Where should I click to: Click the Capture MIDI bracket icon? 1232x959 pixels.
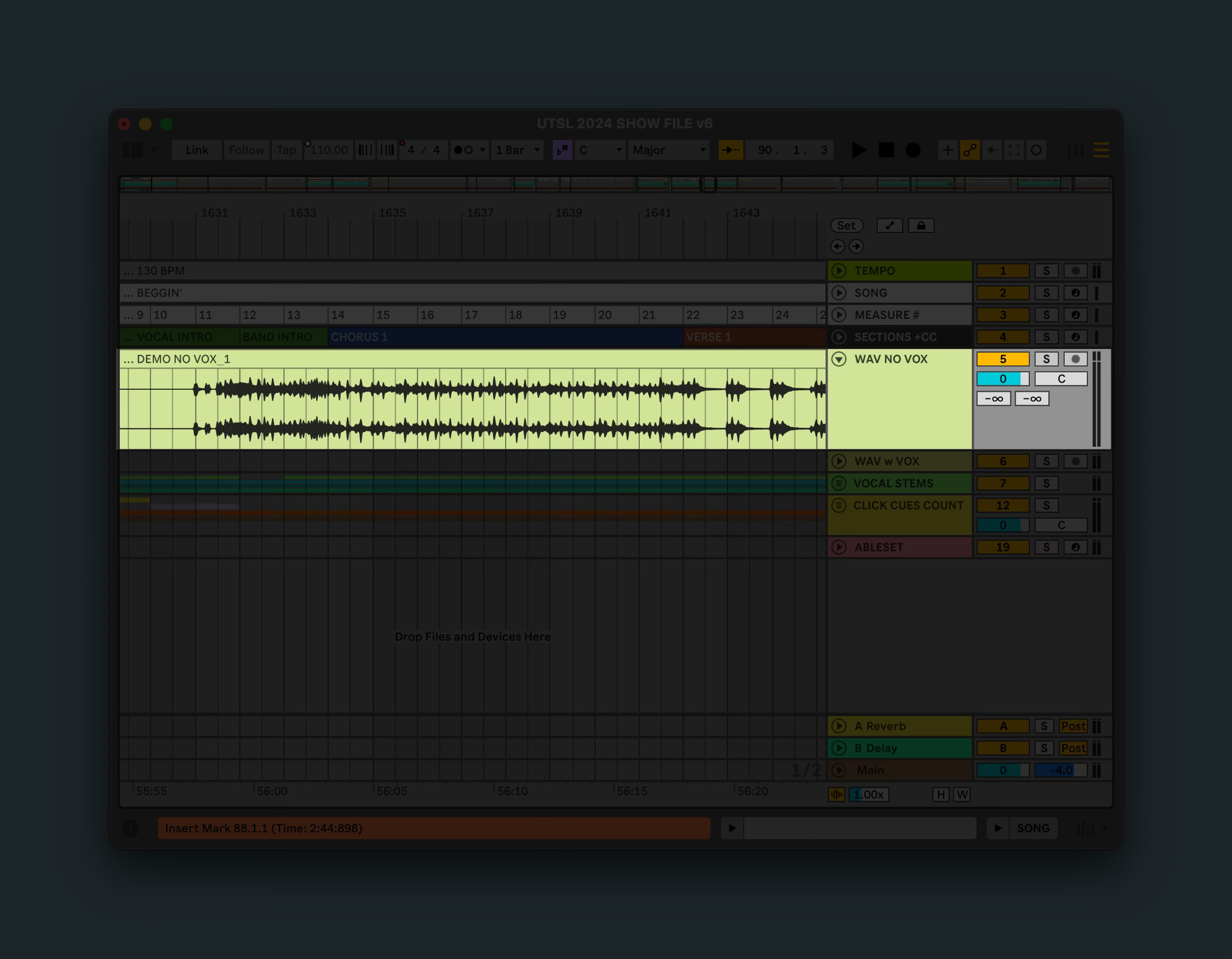tap(1013, 150)
